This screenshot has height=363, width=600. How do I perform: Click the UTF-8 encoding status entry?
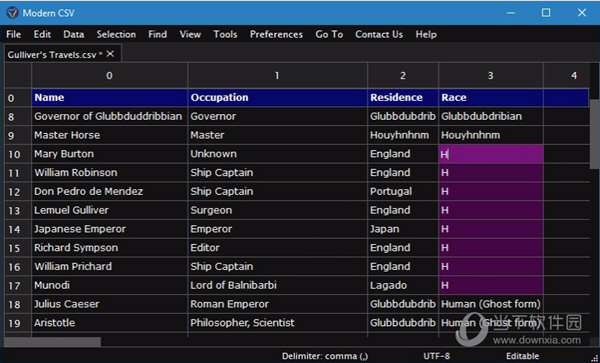(437, 356)
